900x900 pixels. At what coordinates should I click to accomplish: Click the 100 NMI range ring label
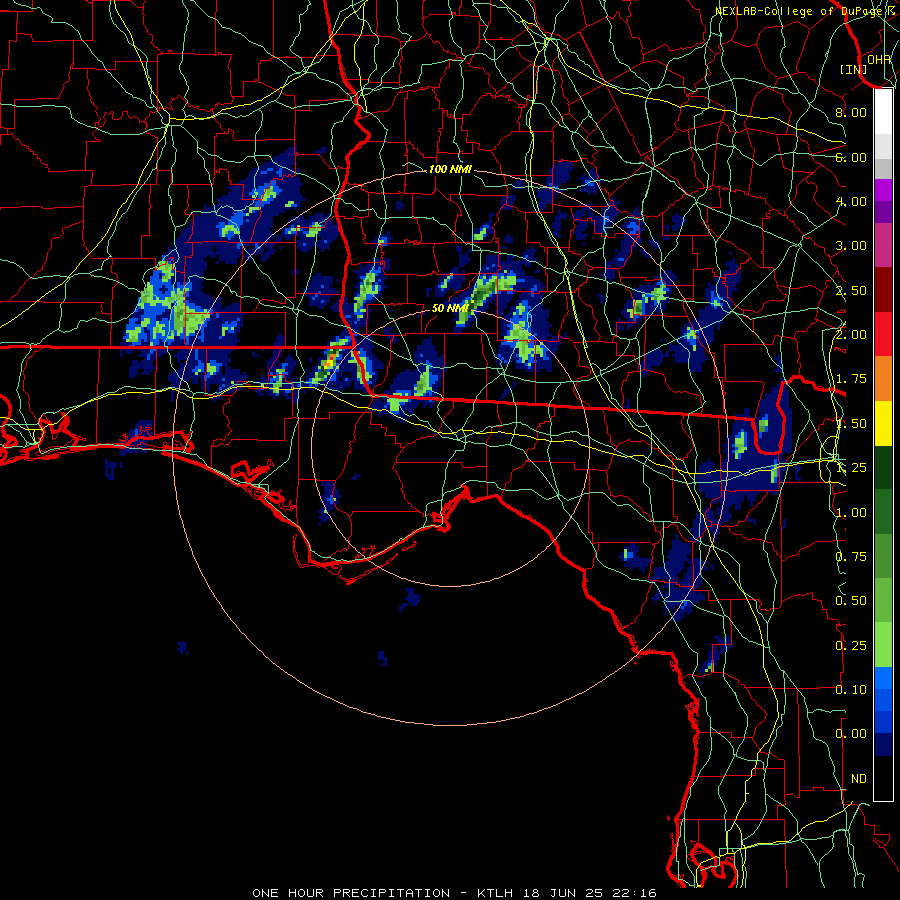[x=450, y=169]
